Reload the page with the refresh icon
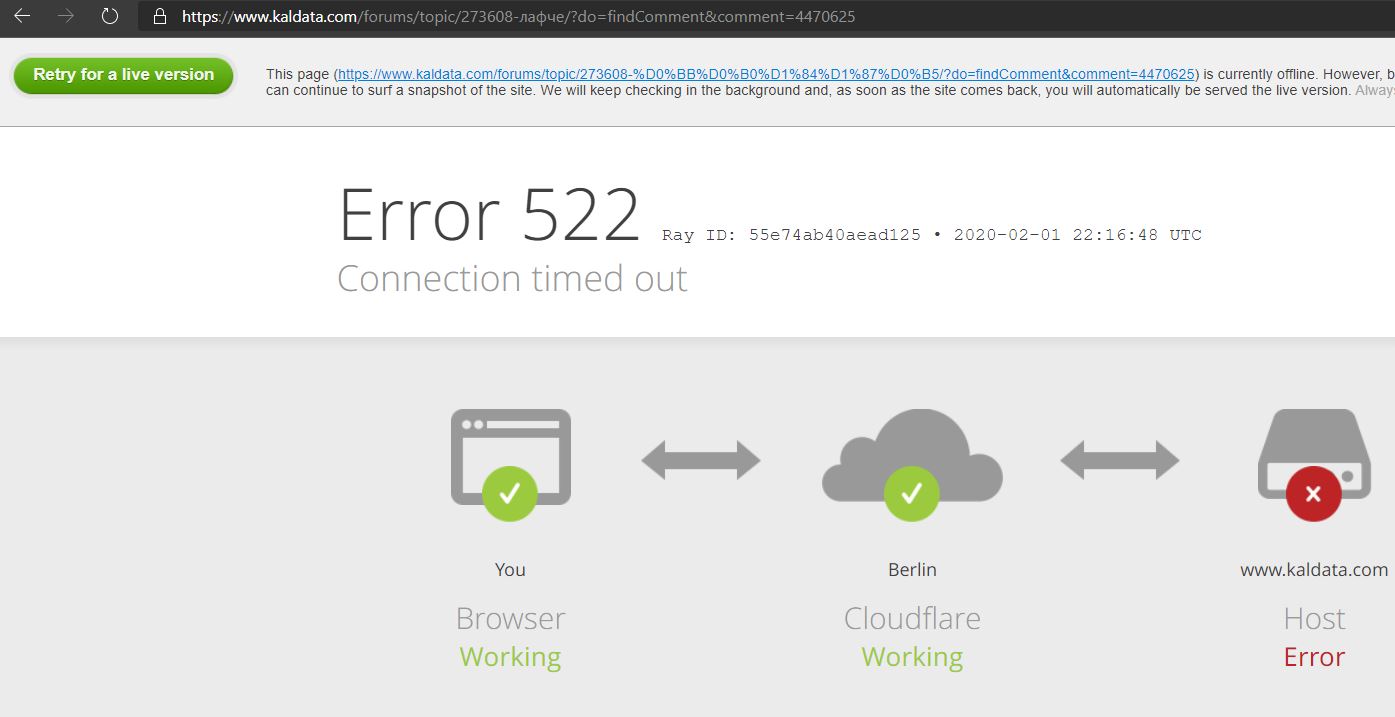The image size is (1395, 717). [110, 16]
